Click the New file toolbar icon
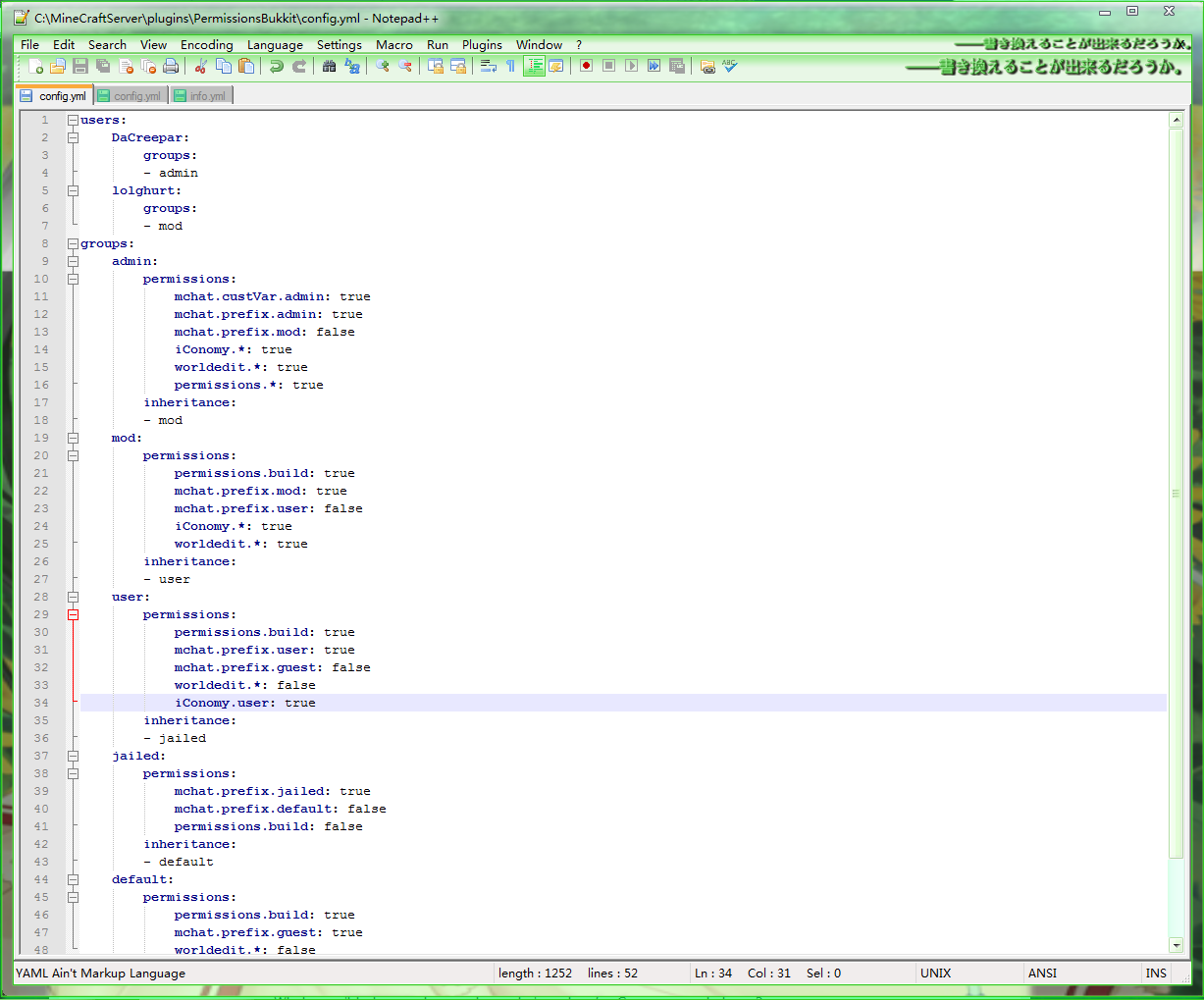The image size is (1204, 1000). click(x=35, y=66)
